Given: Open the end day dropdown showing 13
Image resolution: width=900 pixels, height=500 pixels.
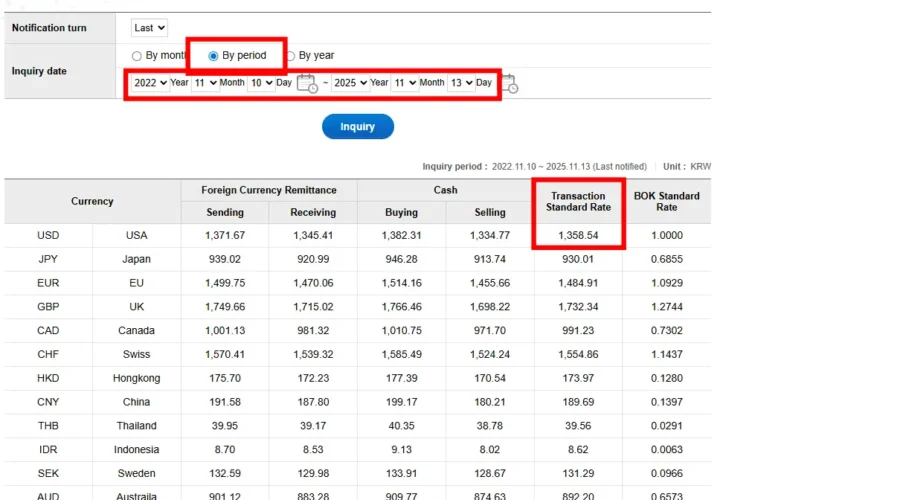Looking at the screenshot, I should 461,83.
